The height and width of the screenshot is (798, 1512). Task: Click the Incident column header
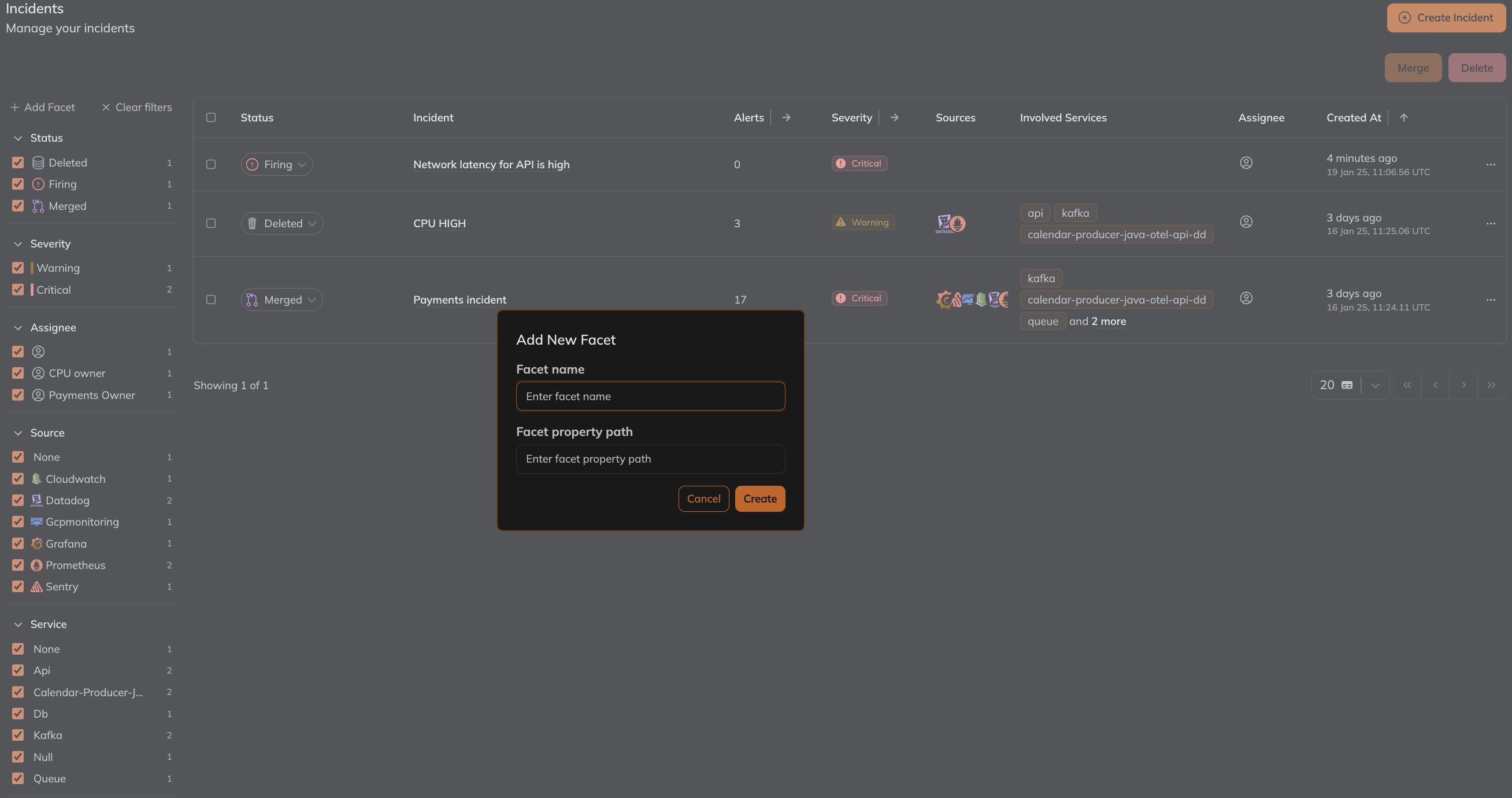click(433, 117)
